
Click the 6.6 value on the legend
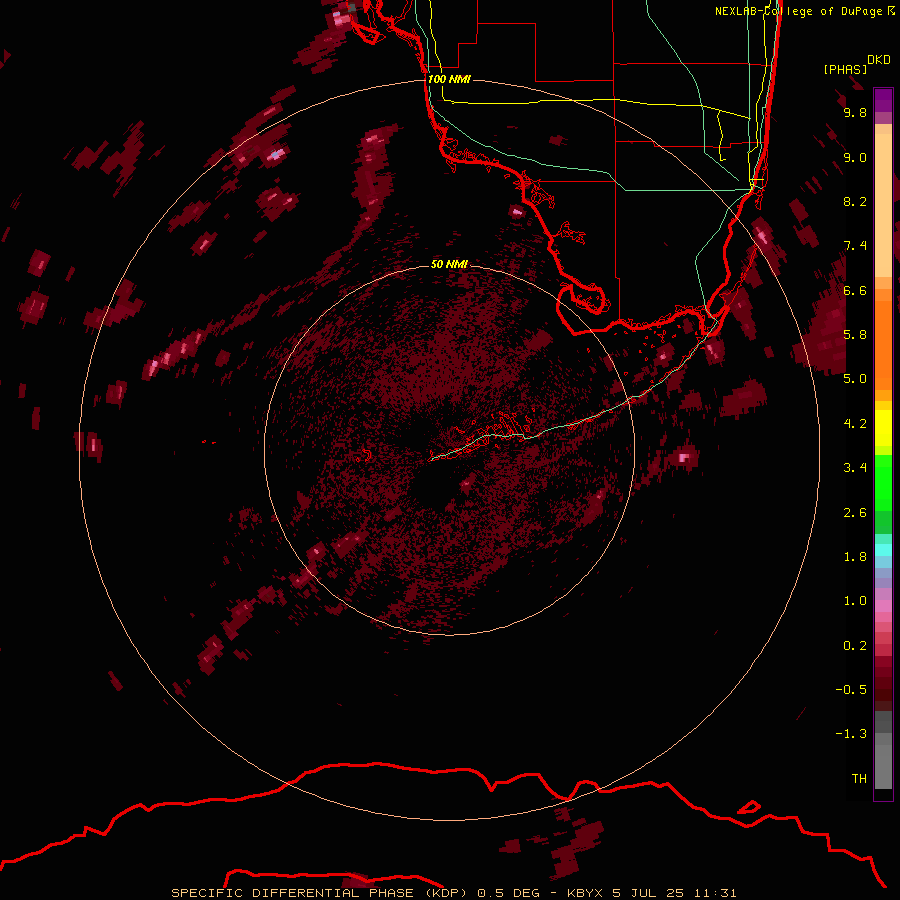pos(855,290)
